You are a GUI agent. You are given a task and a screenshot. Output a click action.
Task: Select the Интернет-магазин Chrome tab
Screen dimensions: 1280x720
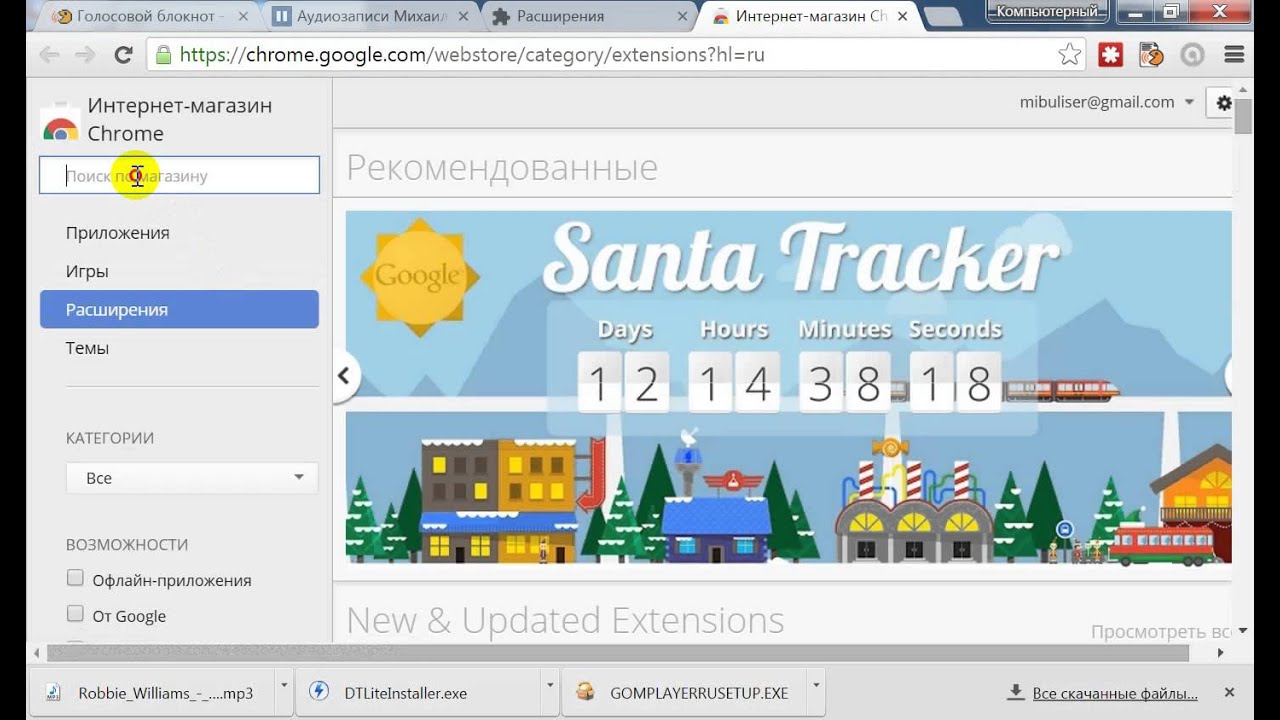[810, 16]
